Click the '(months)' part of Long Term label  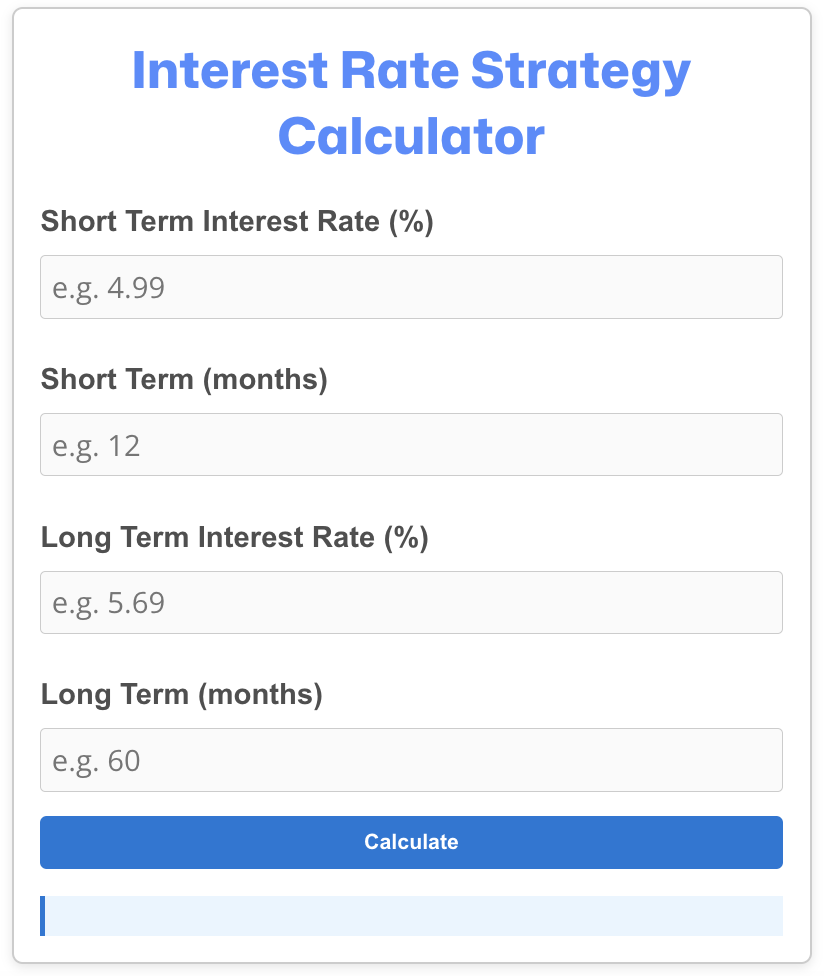260,695
